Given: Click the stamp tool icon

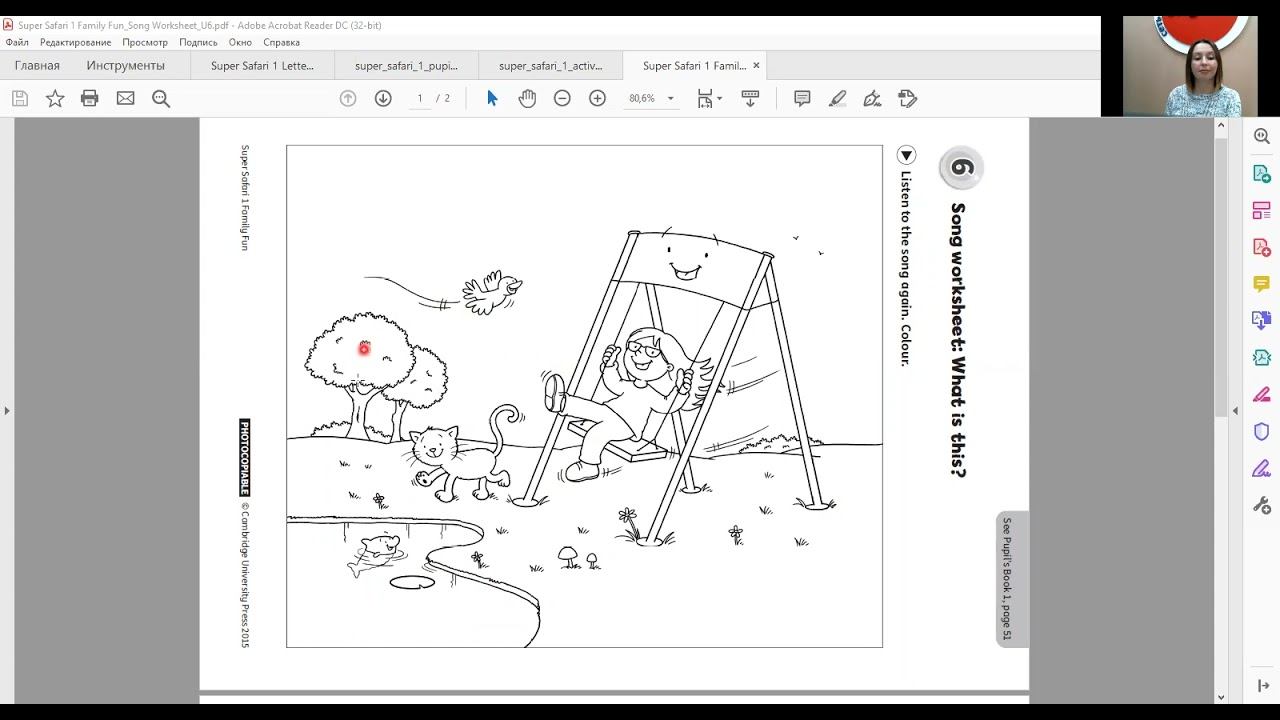Looking at the screenshot, I should click(x=908, y=98).
